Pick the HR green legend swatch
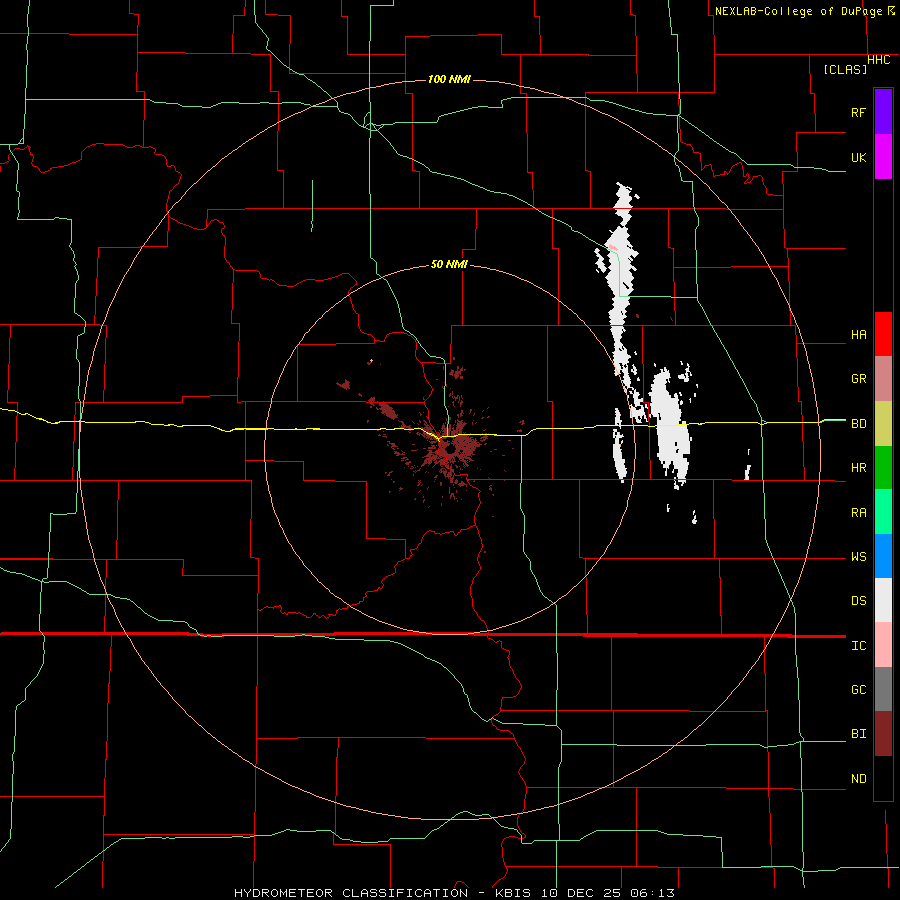900x900 pixels. coord(883,468)
